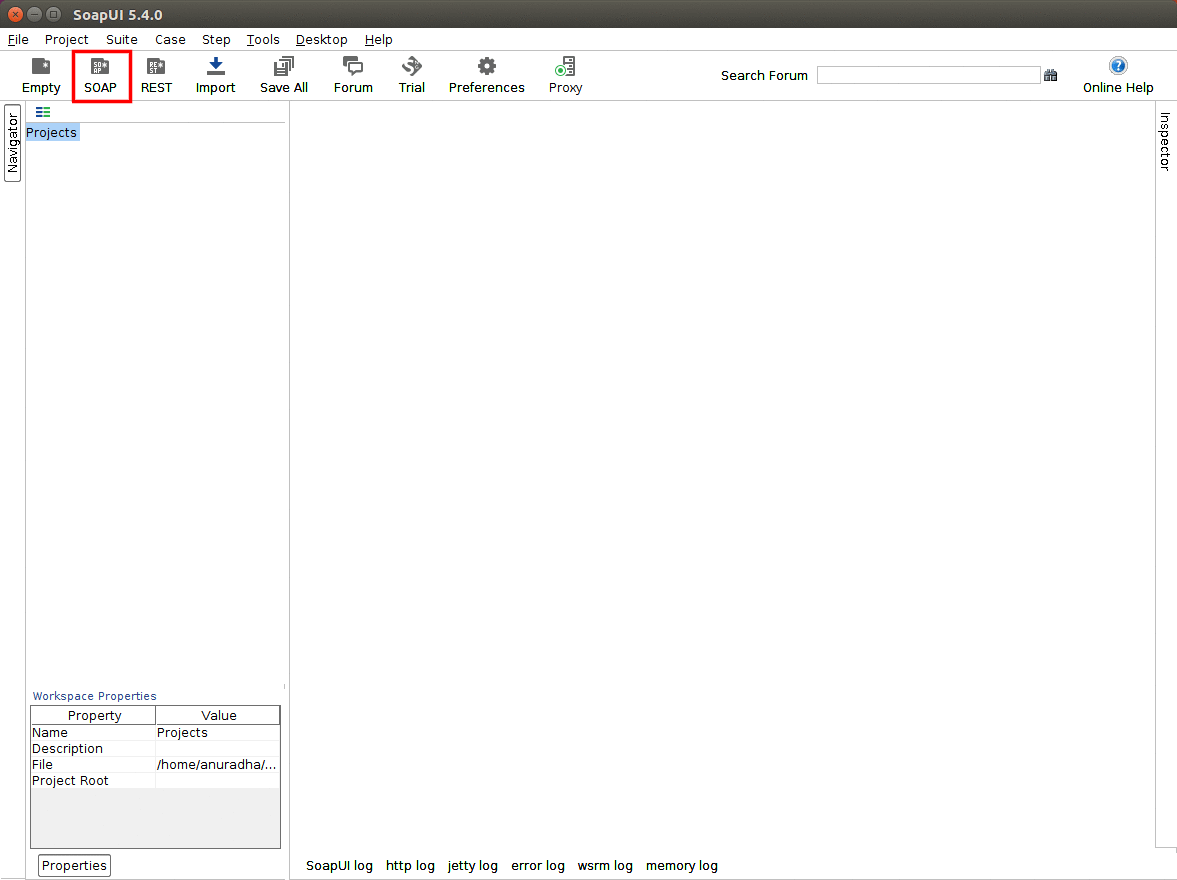
Task: Click Save All projects icon
Action: click(284, 76)
